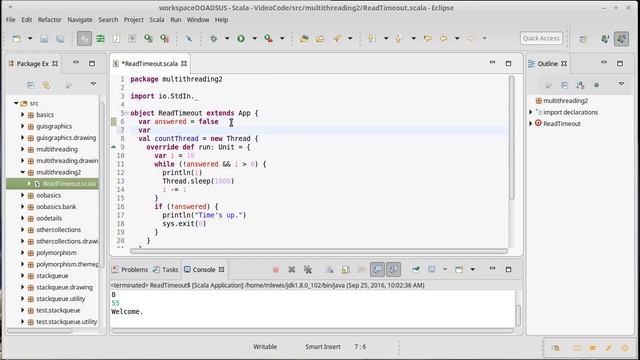Open the External Tools dropdown arrow
Image resolution: width=640 pixels, height=360 pixels.
(x=282, y=38)
